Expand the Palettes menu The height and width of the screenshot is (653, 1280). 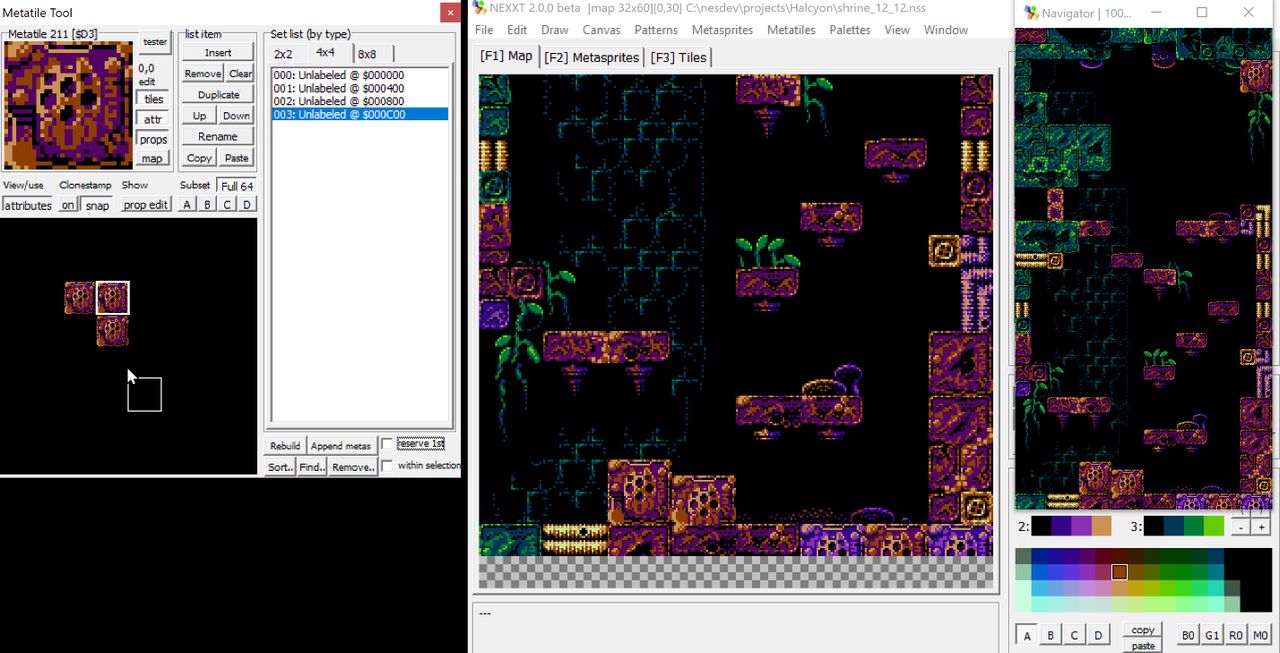tap(850, 30)
